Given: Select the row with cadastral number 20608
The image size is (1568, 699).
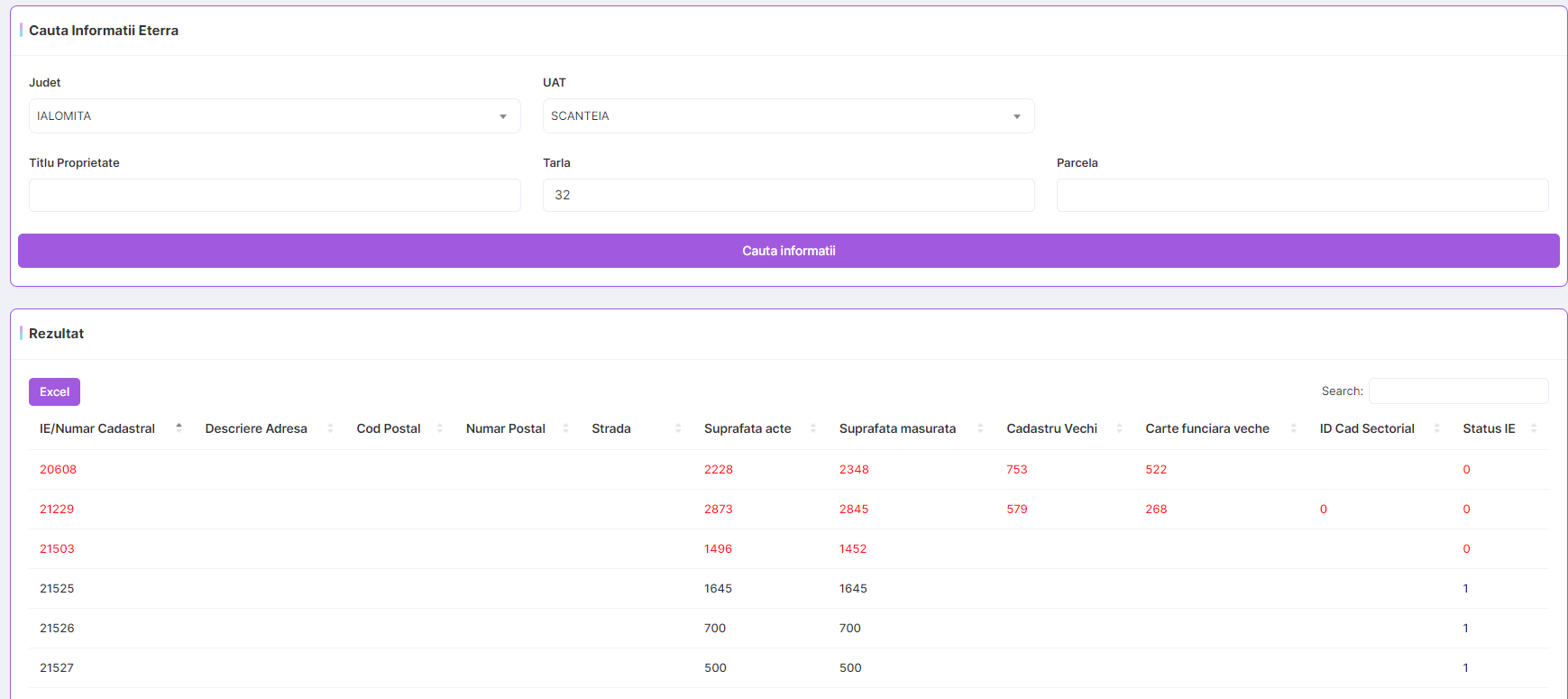Looking at the screenshot, I should tap(58, 470).
